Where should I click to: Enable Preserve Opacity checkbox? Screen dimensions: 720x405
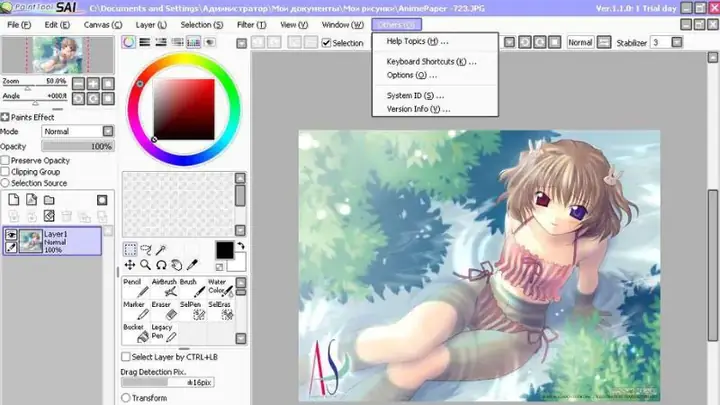click(5, 160)
